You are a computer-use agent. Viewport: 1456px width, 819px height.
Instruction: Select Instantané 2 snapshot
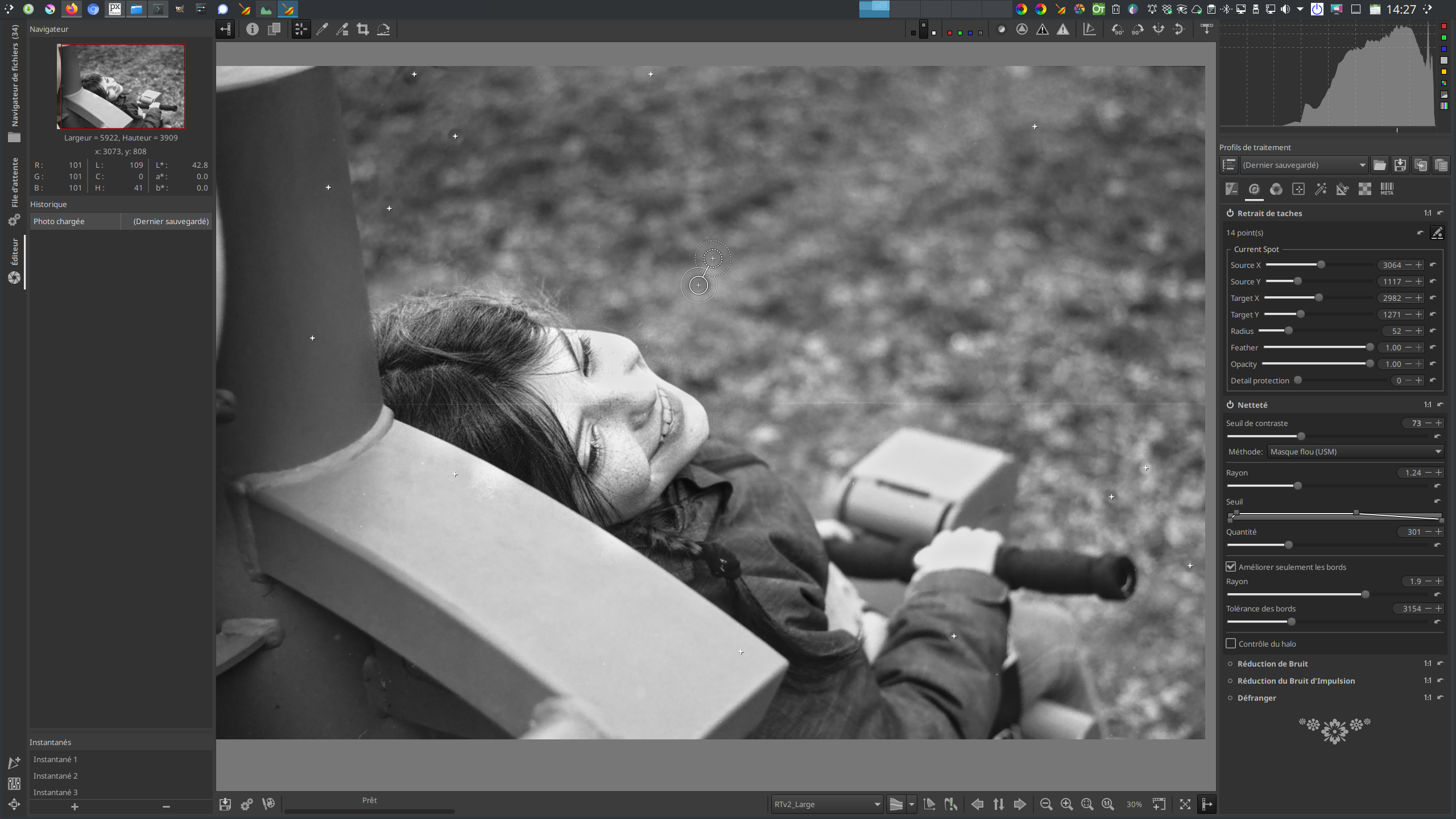pos(56,776)
